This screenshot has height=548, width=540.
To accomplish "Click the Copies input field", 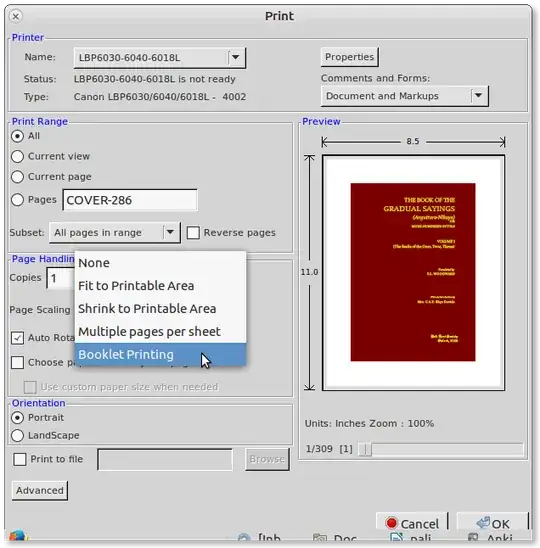I will pyautogui.click(x=60, y=278).
